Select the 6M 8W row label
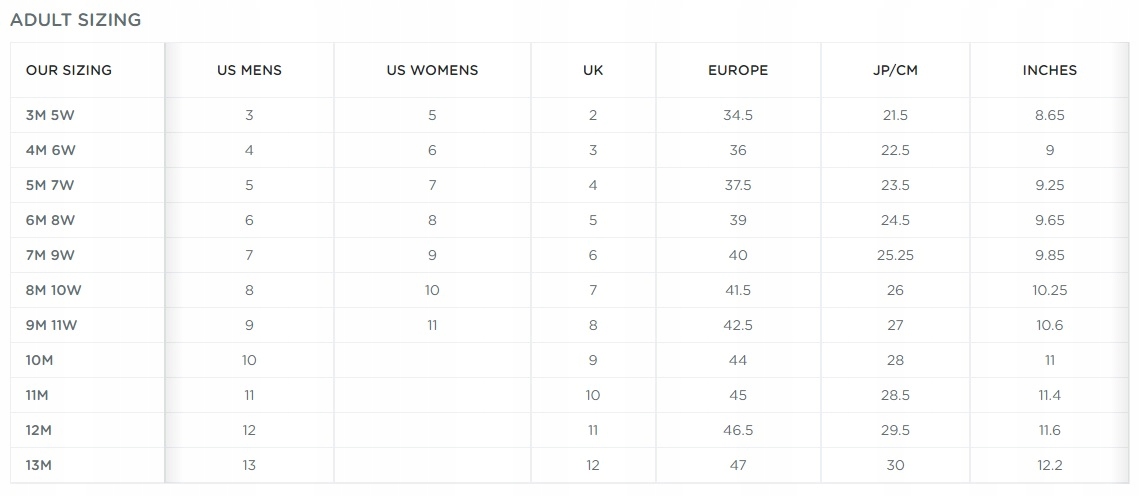The height and width of the screenshot is (496, 1140). pos(51,220)
